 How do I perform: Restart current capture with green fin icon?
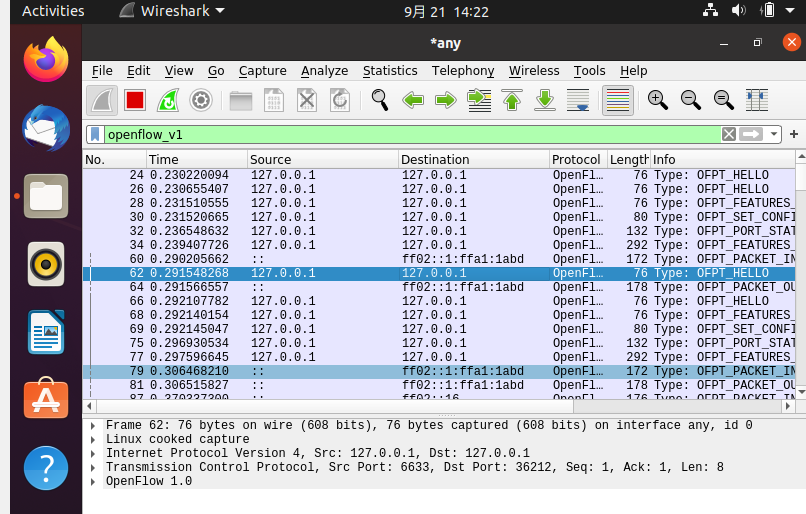[x=168, y=100]
